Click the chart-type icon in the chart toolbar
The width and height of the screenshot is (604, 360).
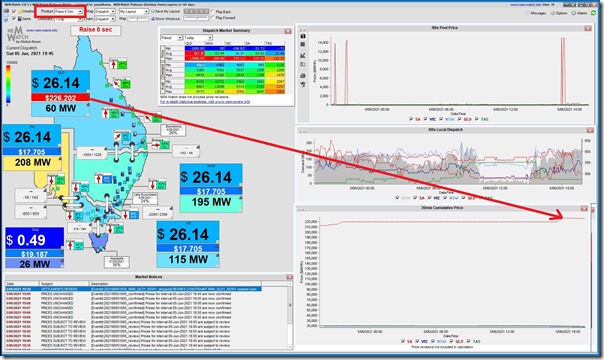click(x=303, y=55)
